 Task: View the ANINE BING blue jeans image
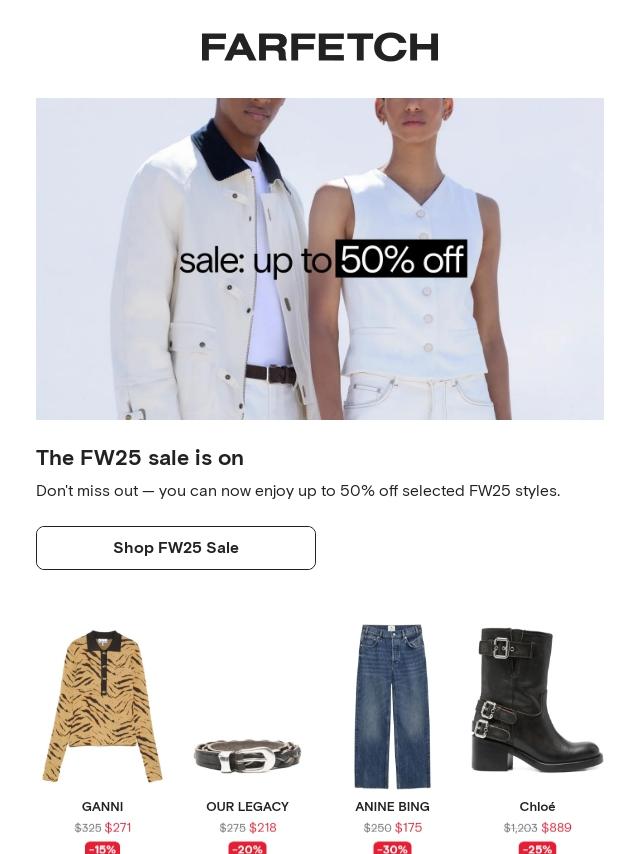(392, 706)
